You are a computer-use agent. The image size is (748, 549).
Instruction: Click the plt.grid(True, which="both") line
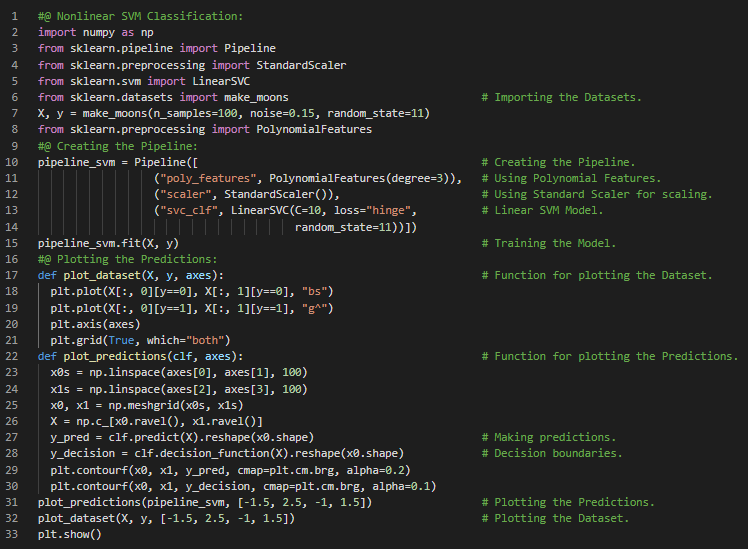click(140, 340)
